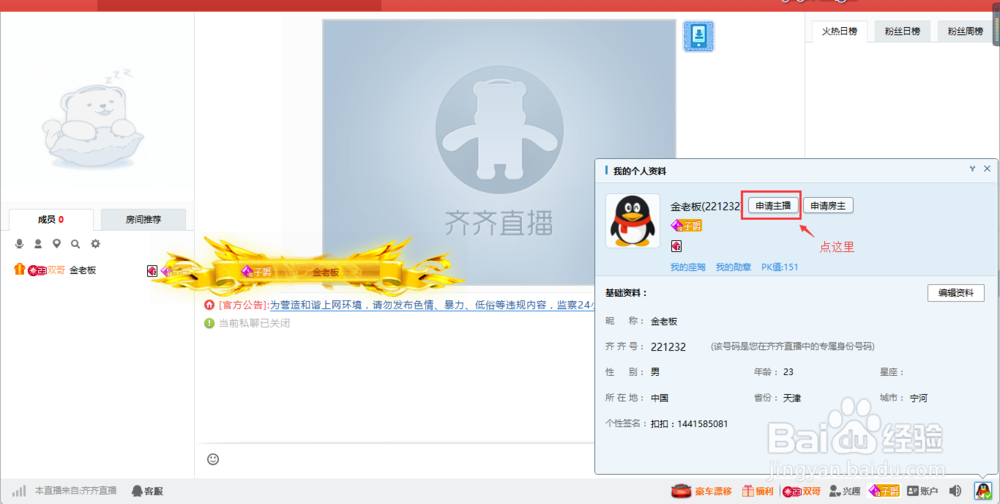Click the sleeping bear placeholder image
This screenshot has width=1000, height=504.
click(x=93, y=117)
